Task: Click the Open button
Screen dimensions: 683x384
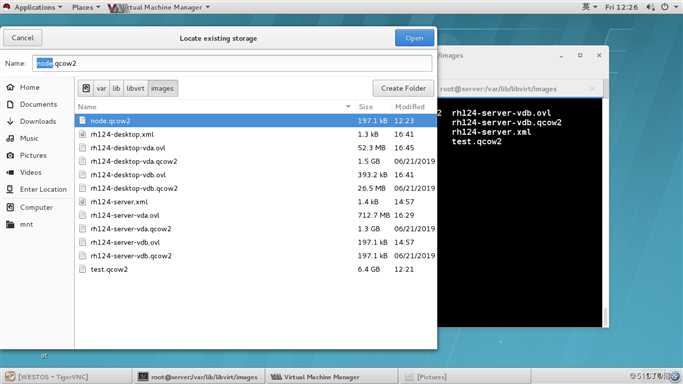Action: point(414,38)
